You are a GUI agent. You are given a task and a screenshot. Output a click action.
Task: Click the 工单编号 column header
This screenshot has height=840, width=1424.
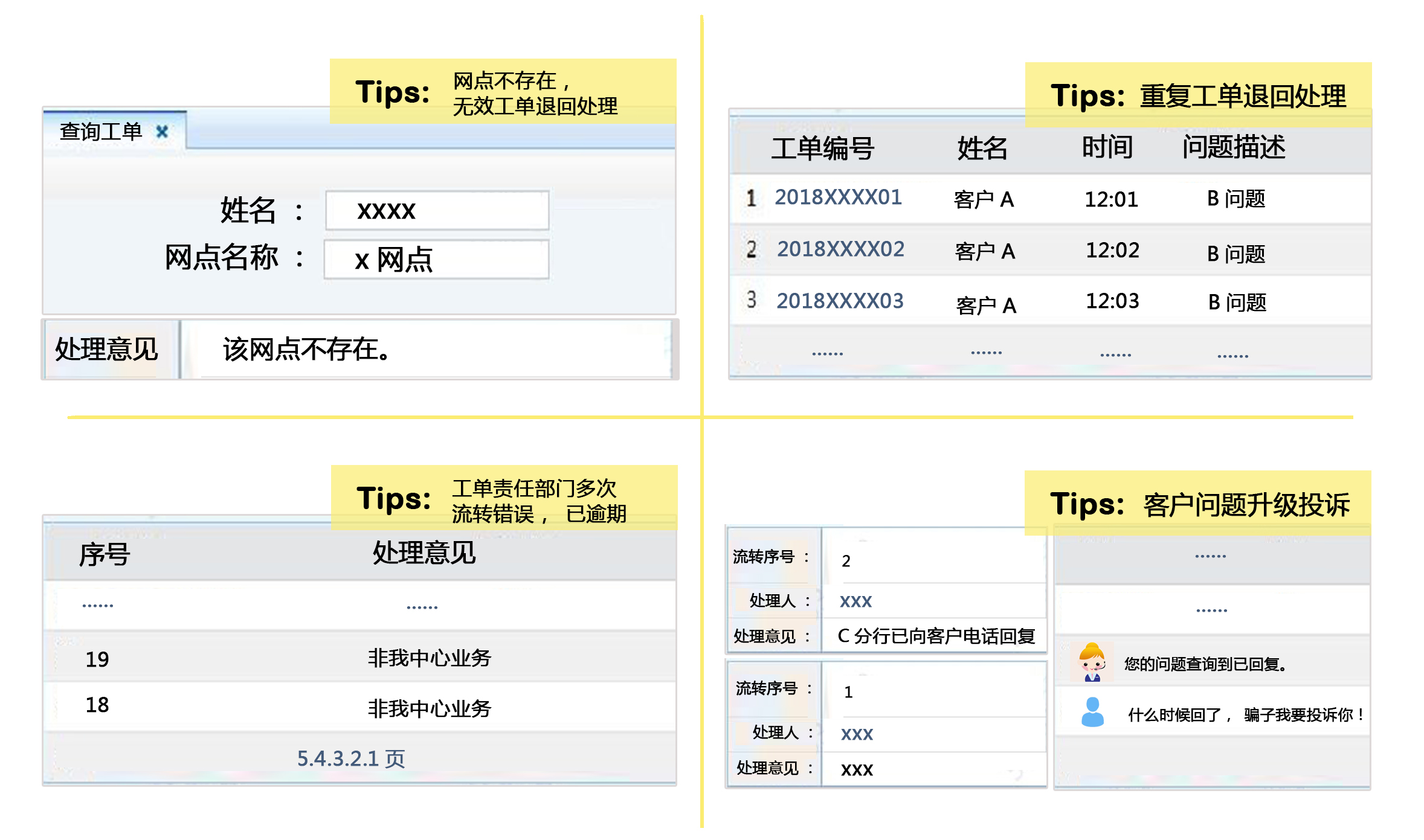822,148
